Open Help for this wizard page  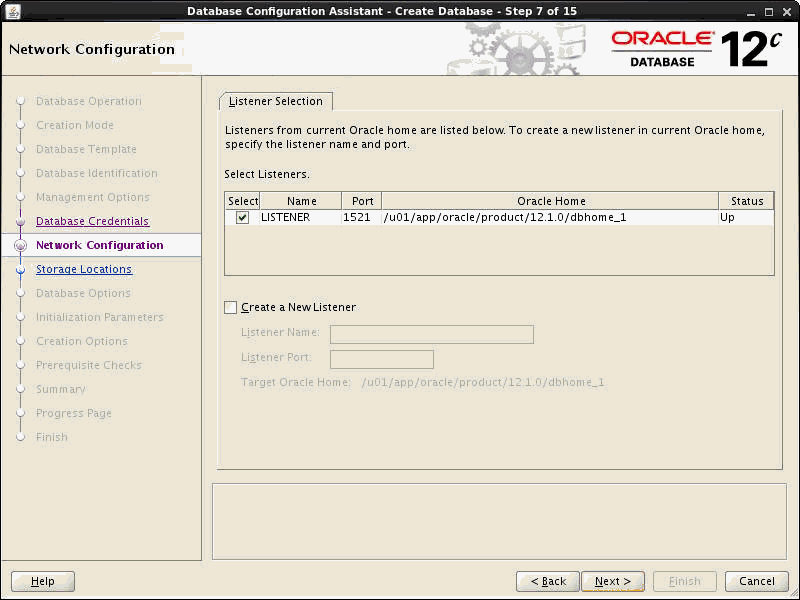[43, 581]
